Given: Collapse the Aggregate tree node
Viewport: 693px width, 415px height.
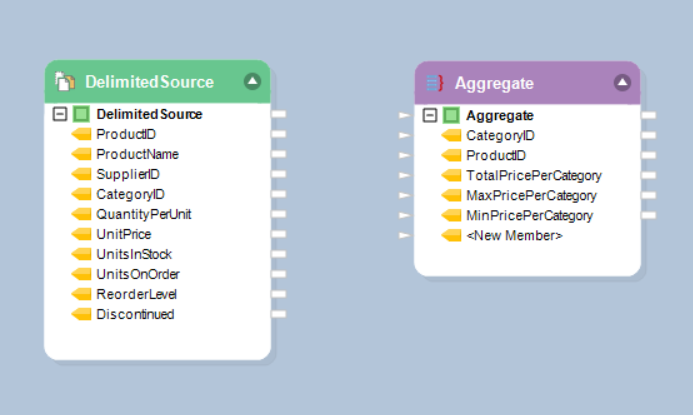Looking at the screenshot, I should [430, 116].
